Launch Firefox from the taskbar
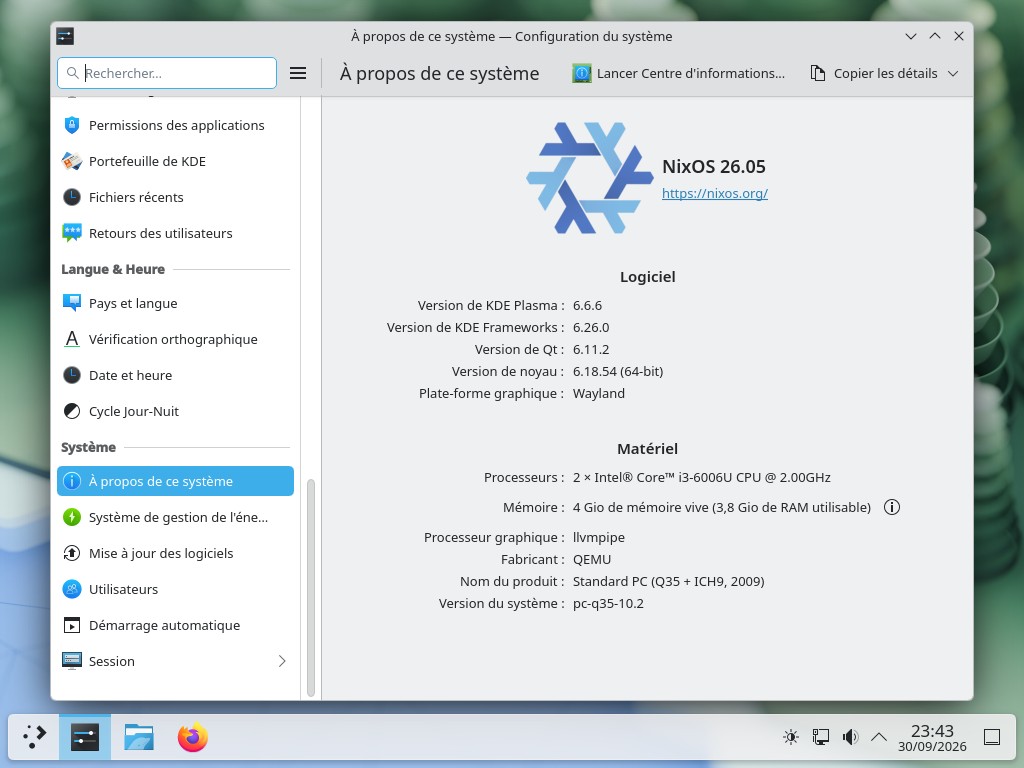Viewport: 1024px width, 768px height. pos(193,737)
